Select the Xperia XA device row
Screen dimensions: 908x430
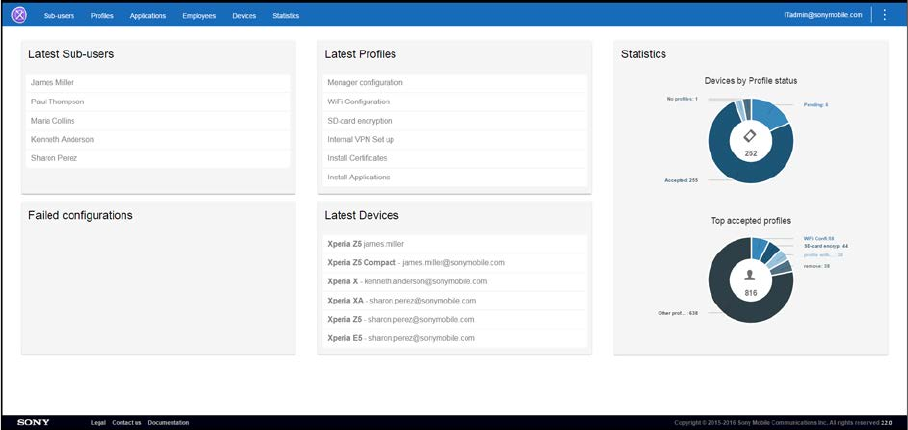(x=455, y=301)
